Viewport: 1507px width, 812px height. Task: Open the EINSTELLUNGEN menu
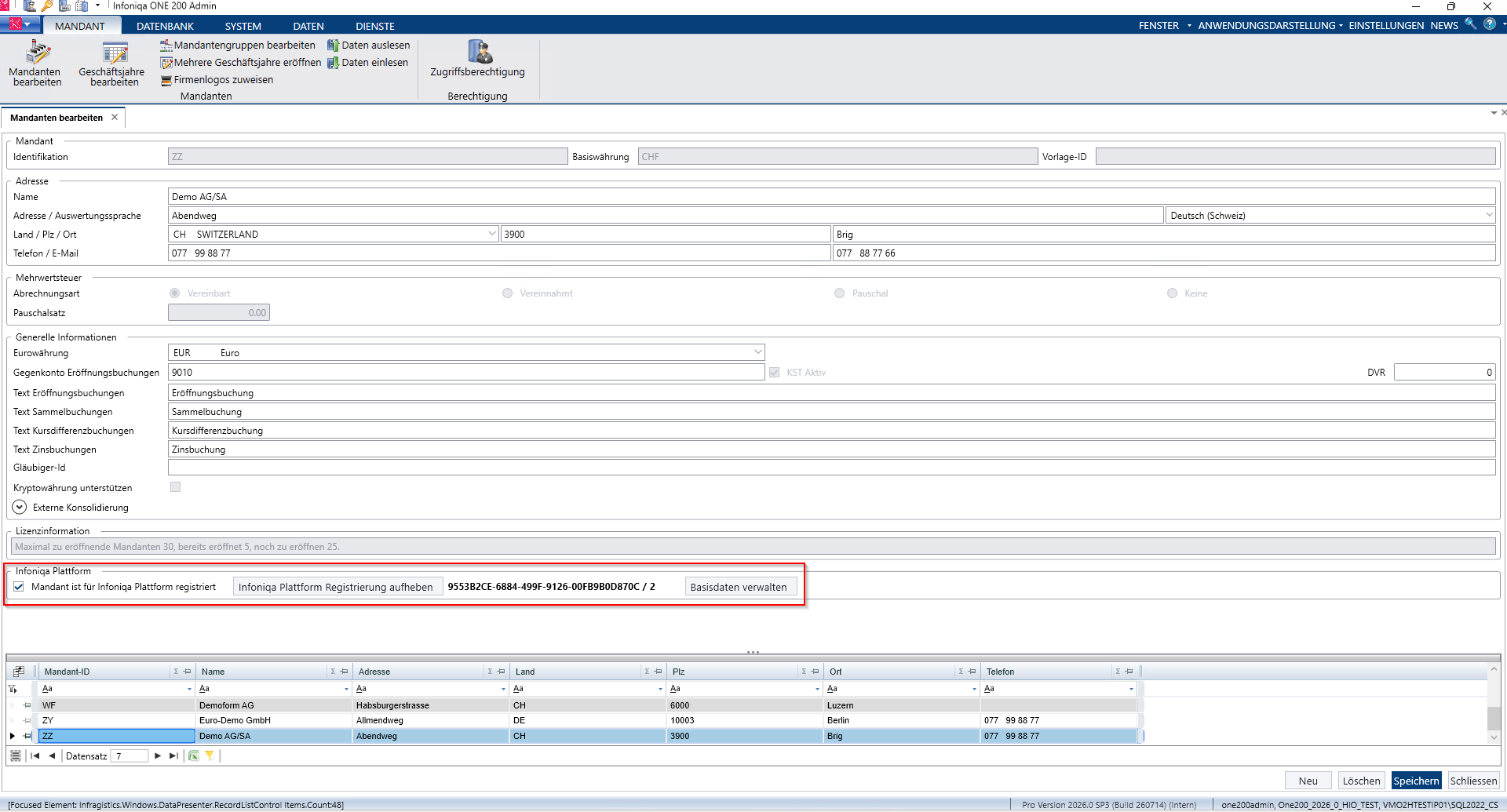(1386, 25)
